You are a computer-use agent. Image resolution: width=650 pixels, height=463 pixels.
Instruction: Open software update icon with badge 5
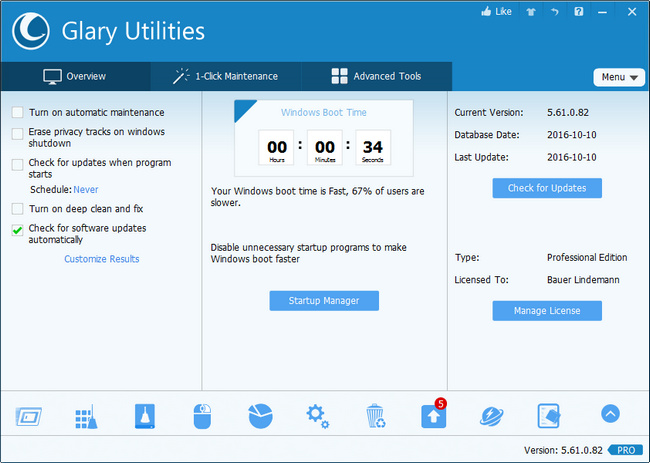point(434,415)
